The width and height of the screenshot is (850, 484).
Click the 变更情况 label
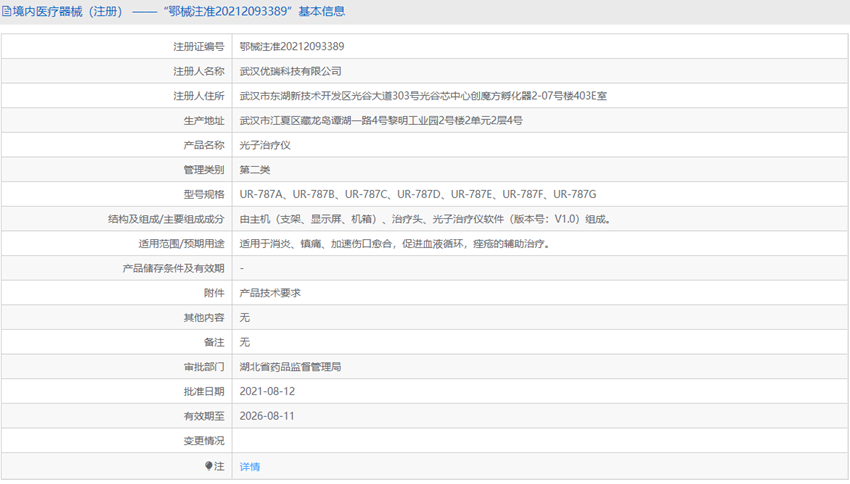click(x=204, y=441)
